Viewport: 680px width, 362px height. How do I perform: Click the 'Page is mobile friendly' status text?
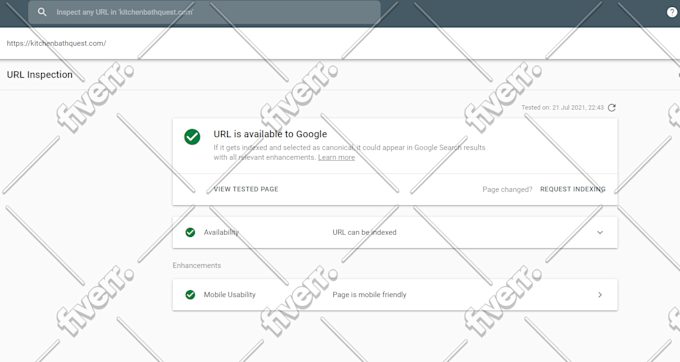click(x=369, y=295)
